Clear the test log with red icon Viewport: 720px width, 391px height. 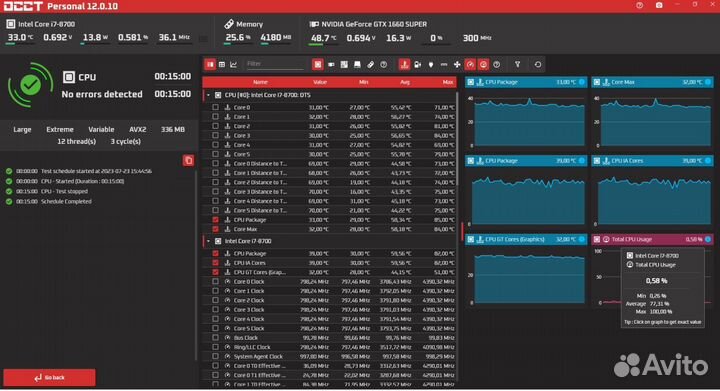(x=188, y=160)
